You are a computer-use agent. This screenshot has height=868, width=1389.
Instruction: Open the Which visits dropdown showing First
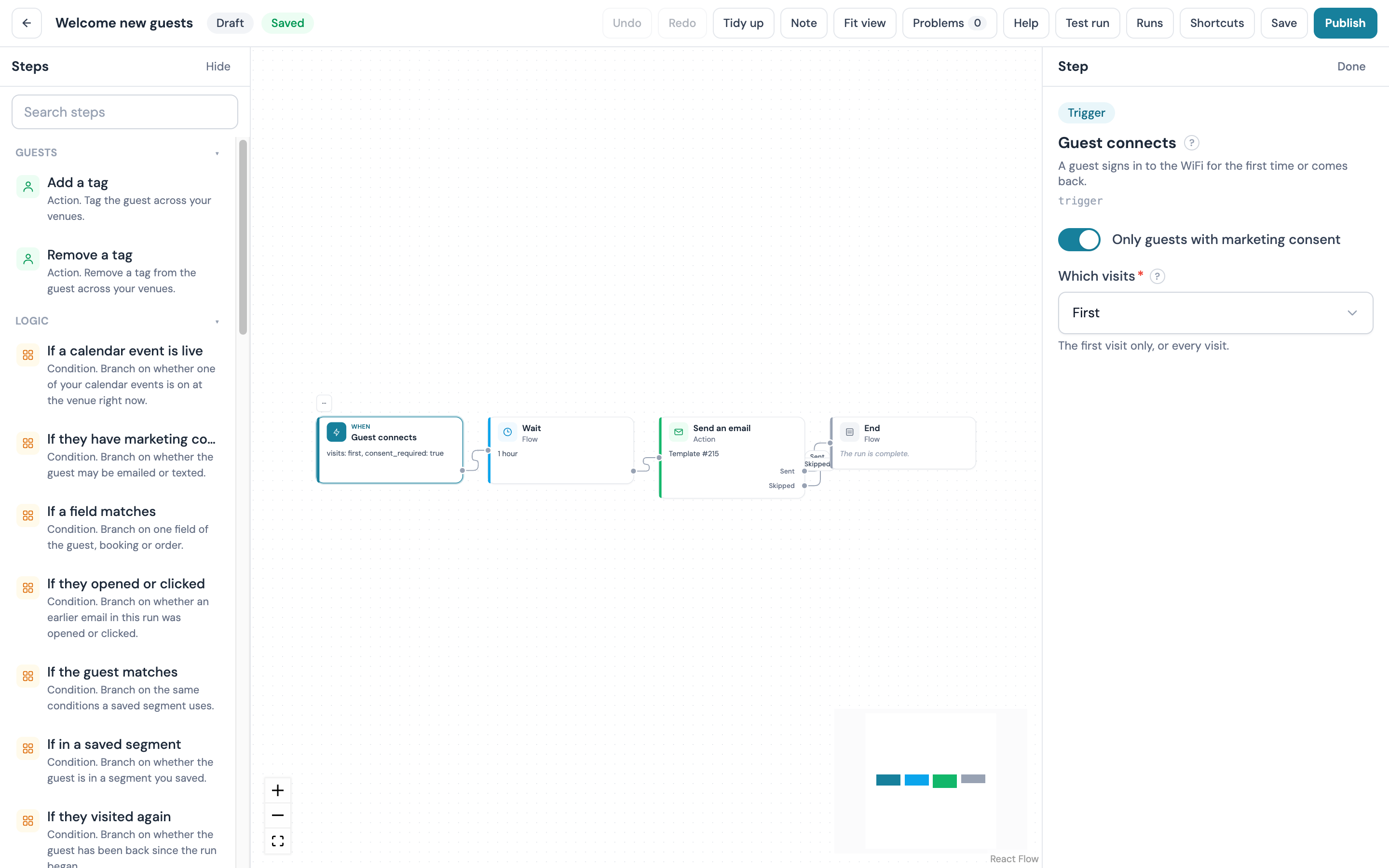[x=1215, y=313]
